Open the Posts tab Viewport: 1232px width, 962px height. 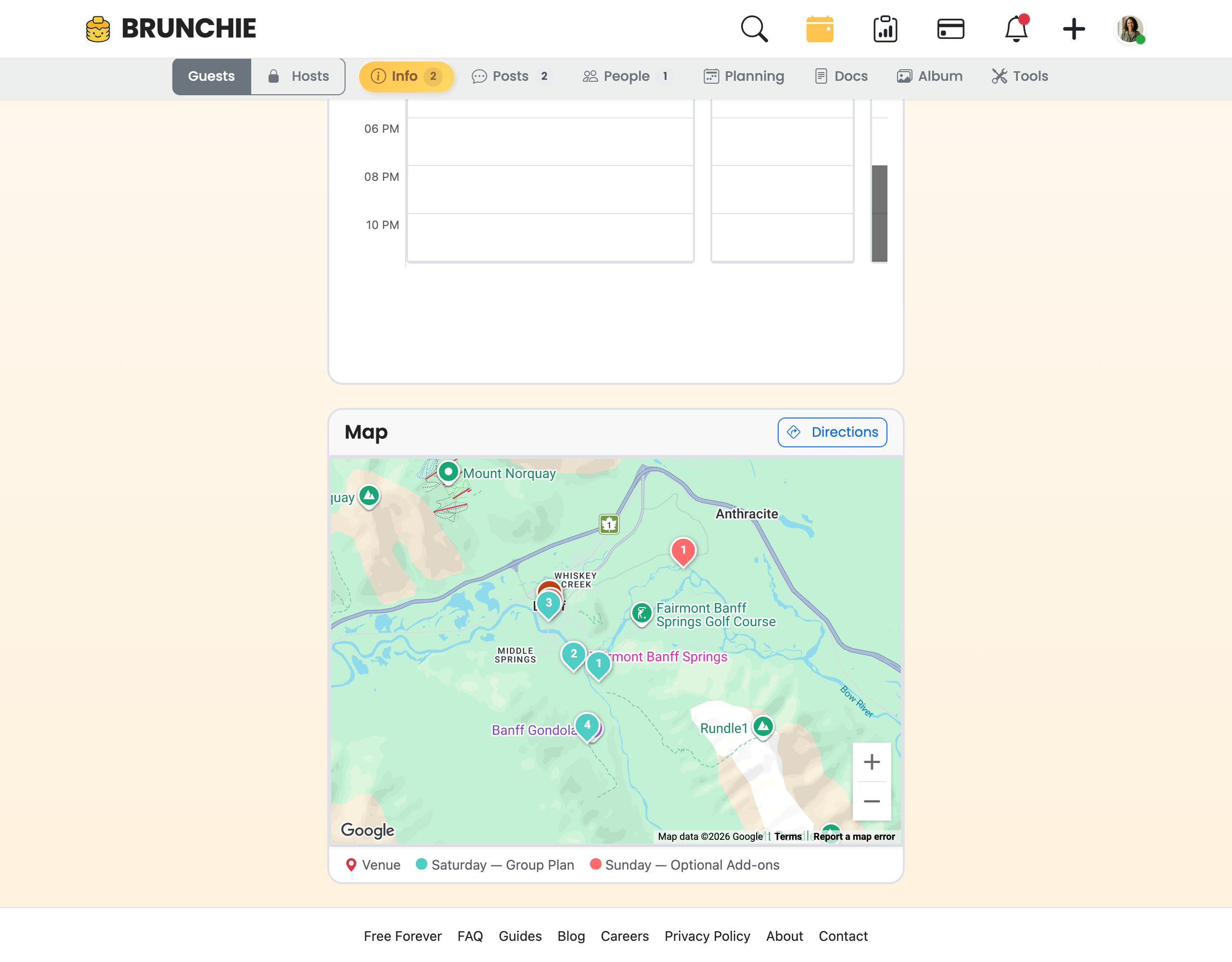click(x=511, y=76)
